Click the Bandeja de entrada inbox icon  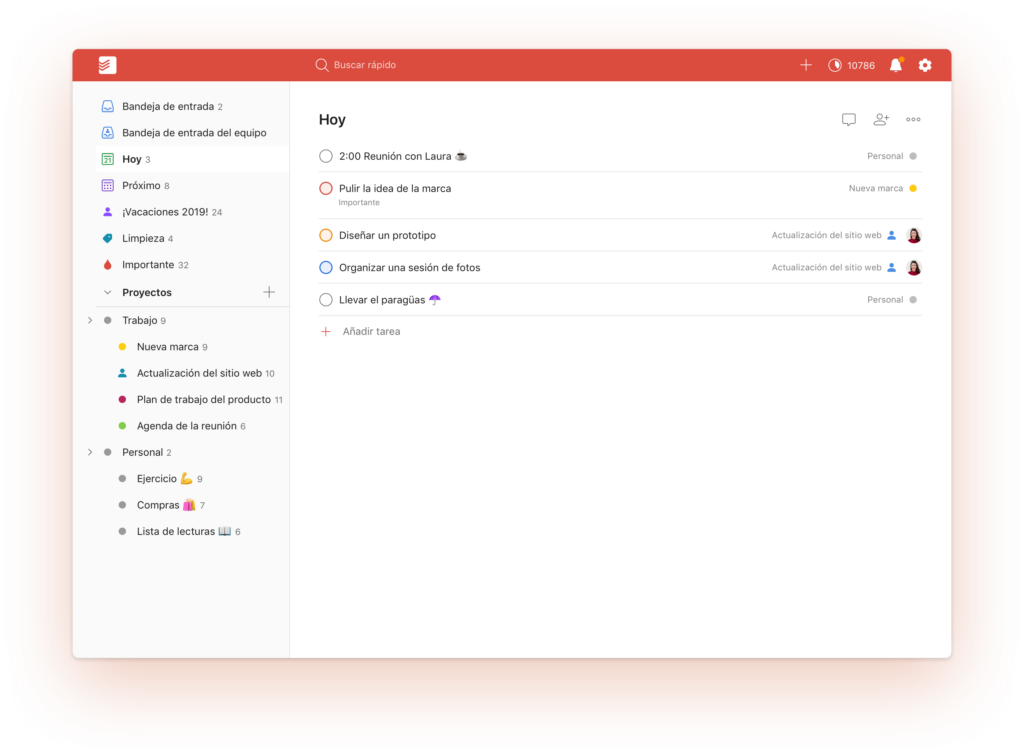(108, 106)
